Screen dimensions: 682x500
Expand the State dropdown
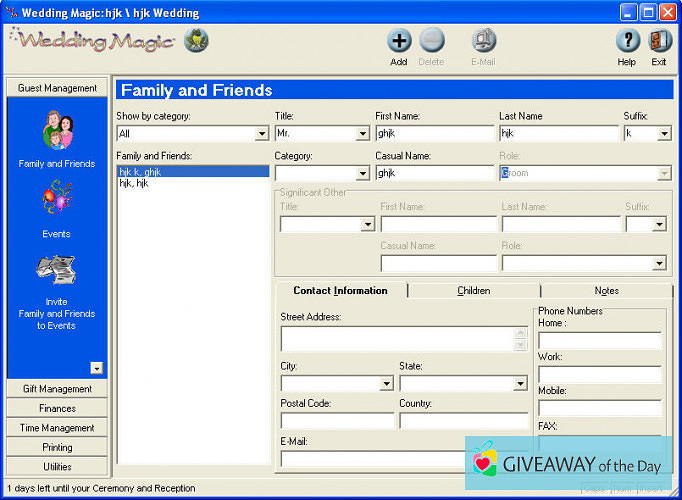520,383
